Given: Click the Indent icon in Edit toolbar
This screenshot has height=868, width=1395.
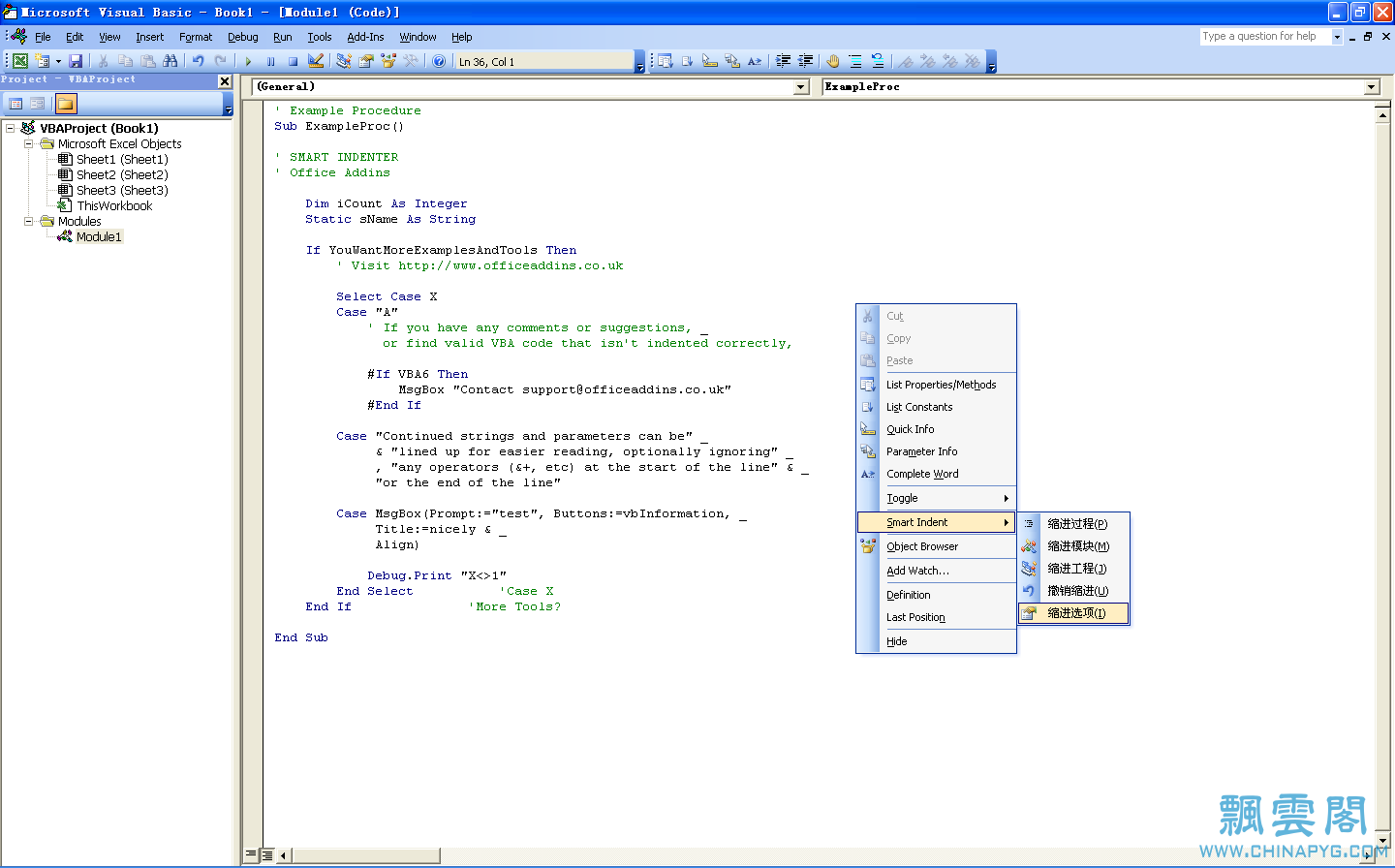Looking at the screenshot, I should click(783, 60).
